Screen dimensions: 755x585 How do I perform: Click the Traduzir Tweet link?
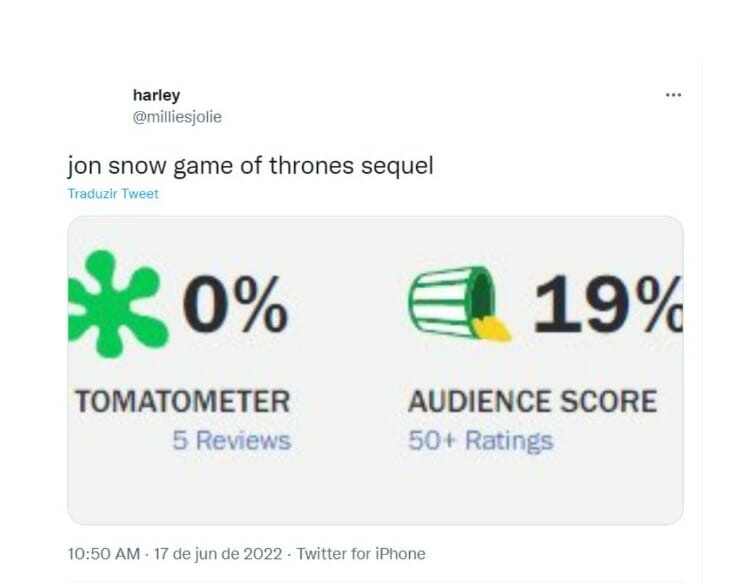[113, 194]
